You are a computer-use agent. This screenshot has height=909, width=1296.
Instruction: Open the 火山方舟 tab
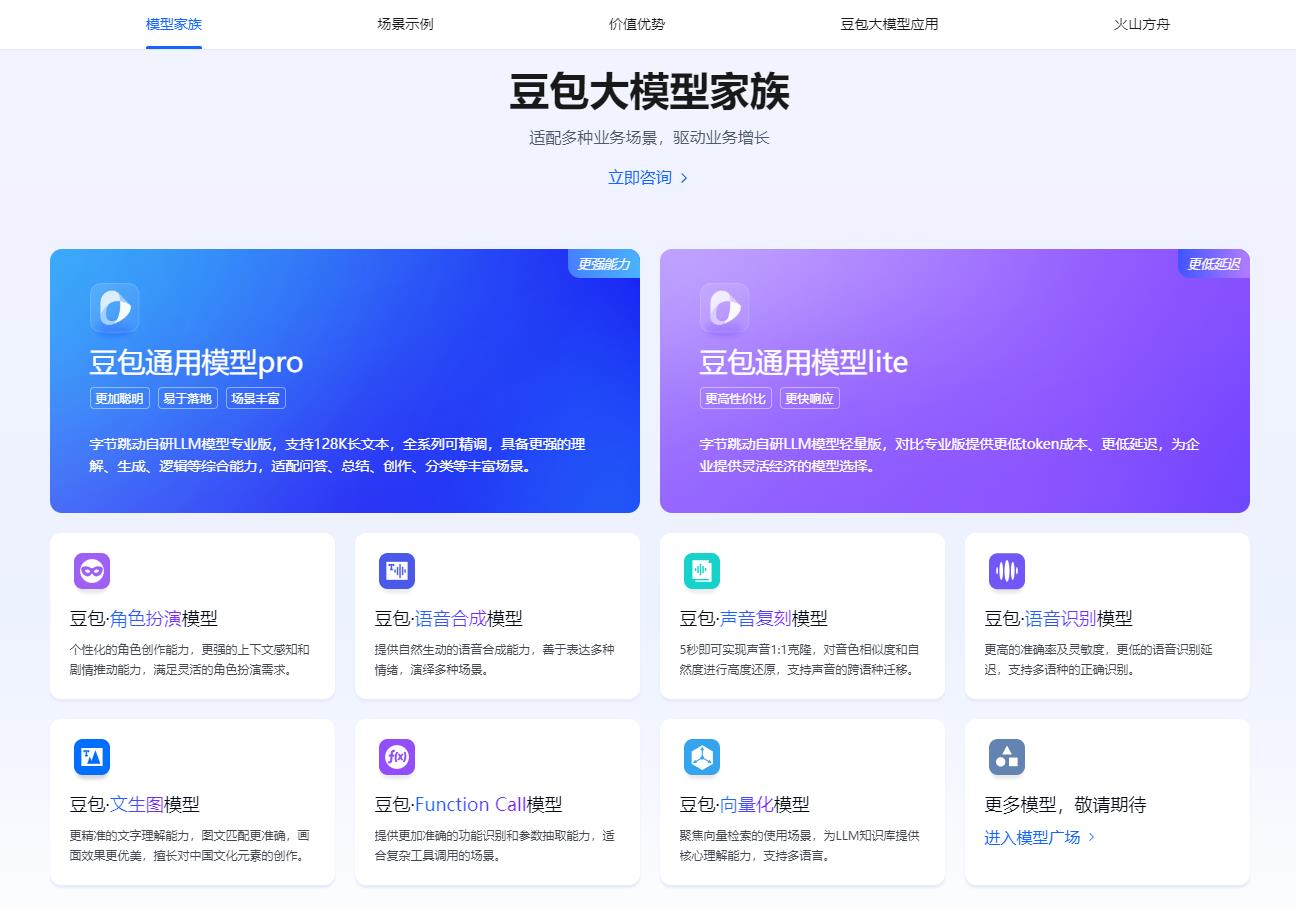pos(1142,24)
